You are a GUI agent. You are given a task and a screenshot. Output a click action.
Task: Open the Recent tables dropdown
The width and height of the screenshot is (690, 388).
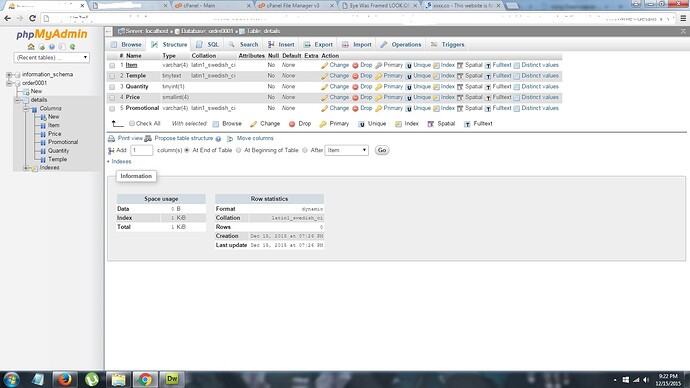click(52, 58)
